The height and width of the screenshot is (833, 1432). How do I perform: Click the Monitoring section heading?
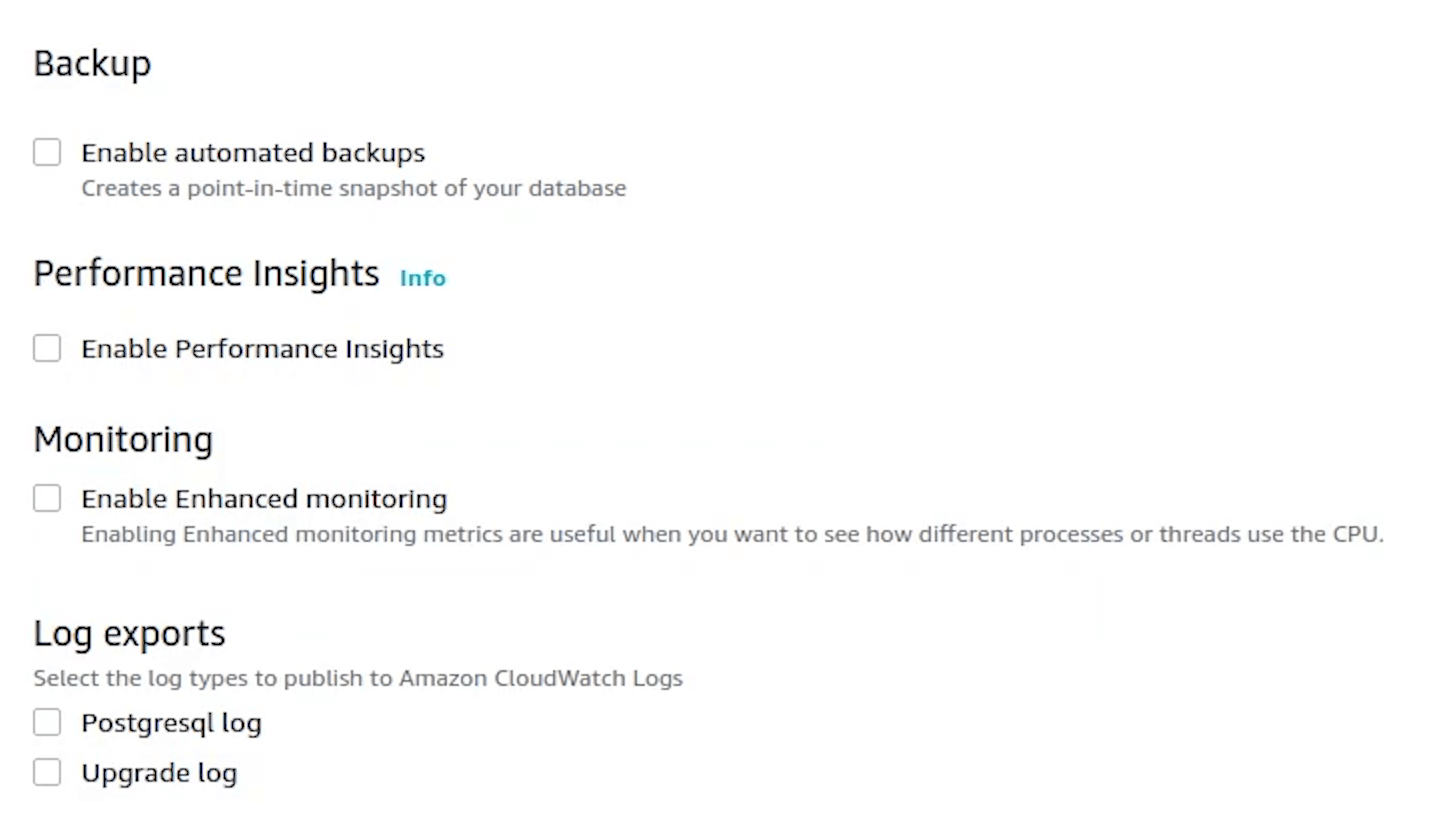123,439
